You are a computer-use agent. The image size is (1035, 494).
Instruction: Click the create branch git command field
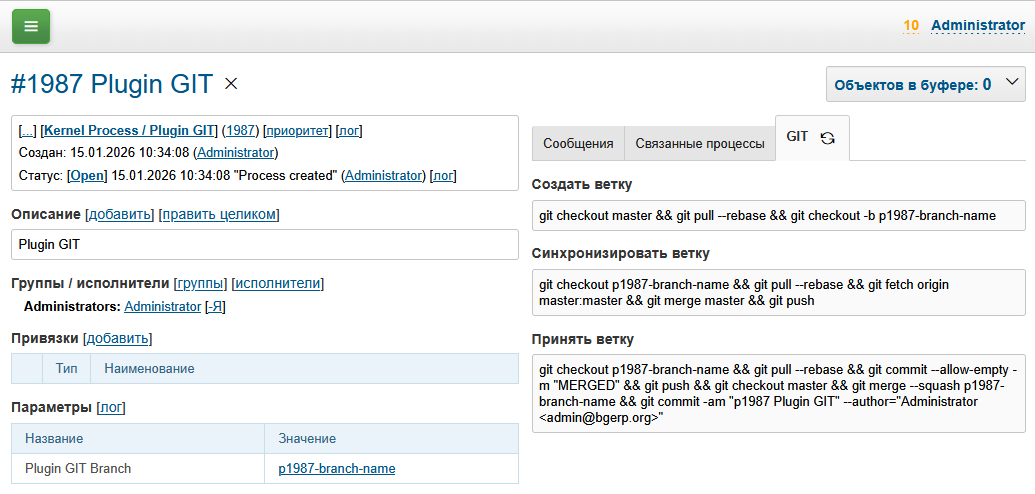[778, 215]
